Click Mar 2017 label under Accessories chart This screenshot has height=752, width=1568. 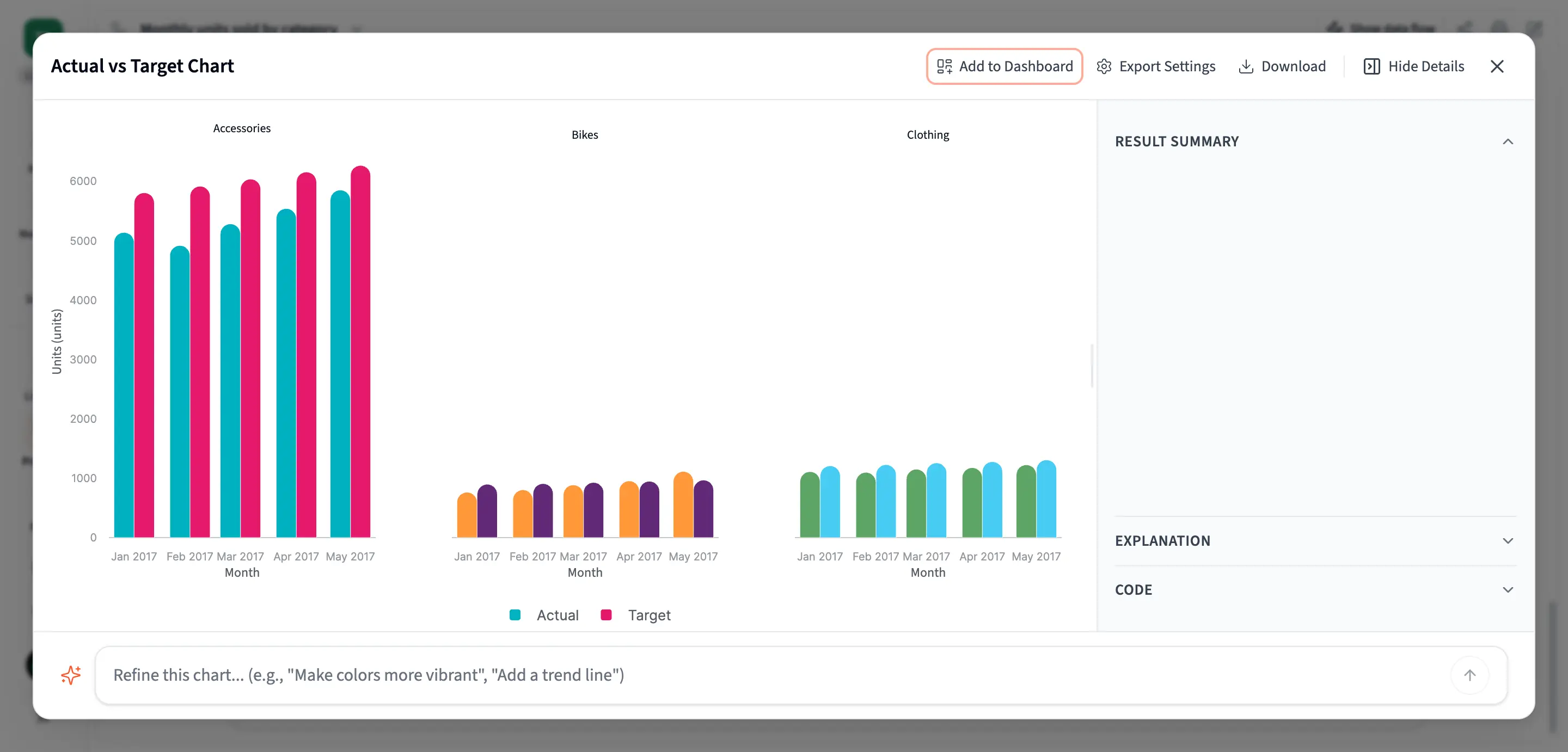coord(240,556)
